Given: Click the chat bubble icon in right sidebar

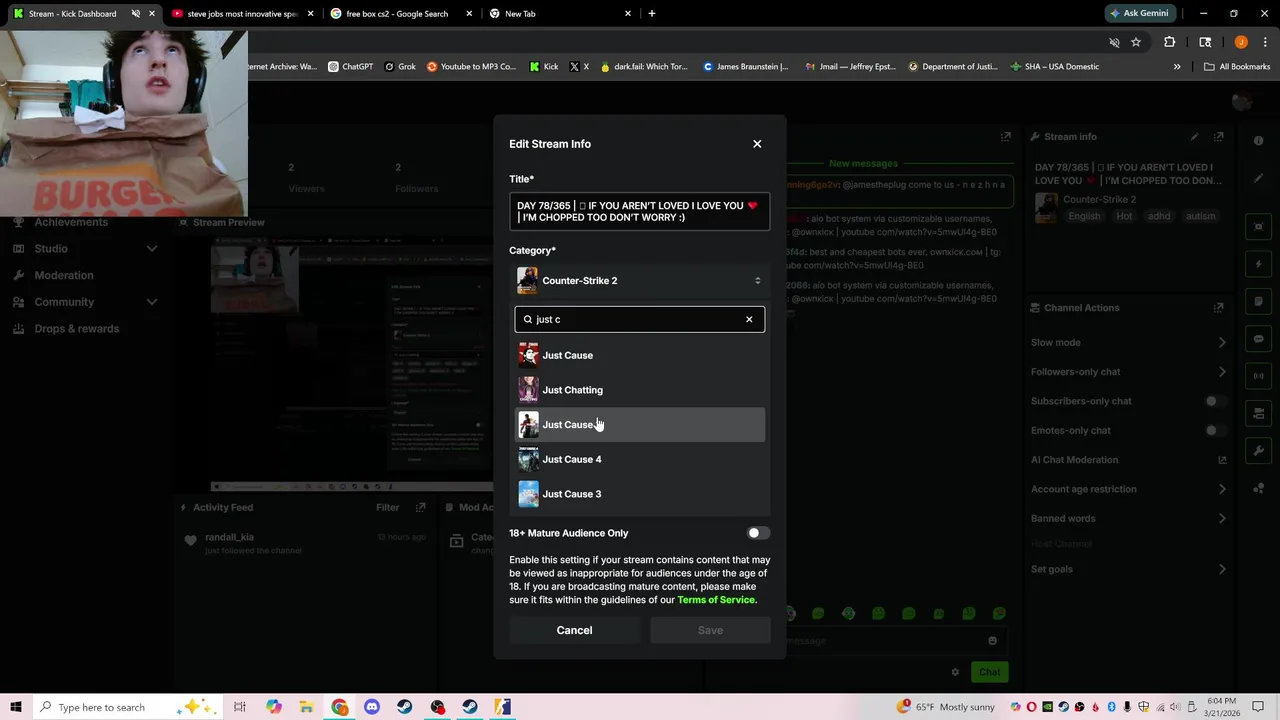Looking at the screenshot, I should pos(1258,339).
